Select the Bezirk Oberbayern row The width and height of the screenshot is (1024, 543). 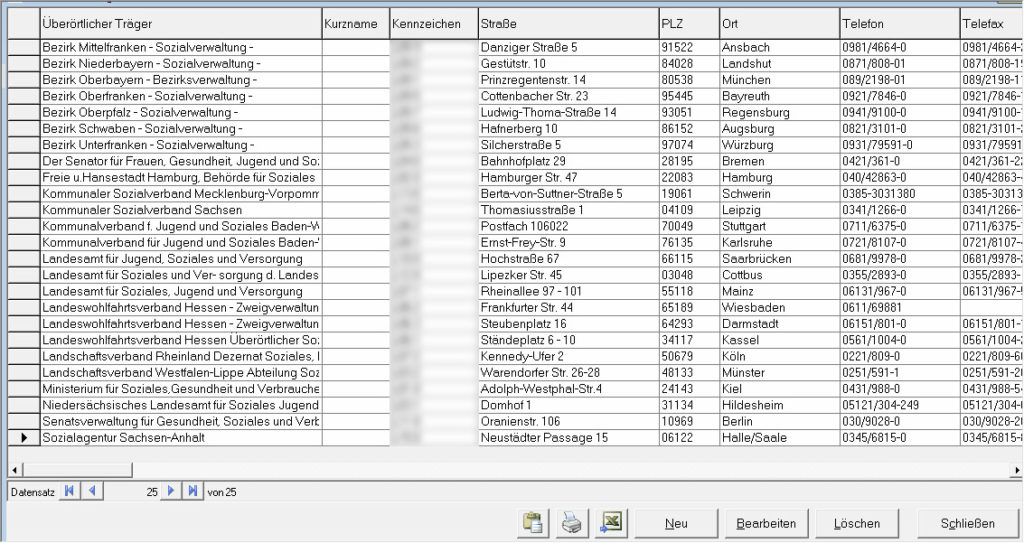(180, 80)
